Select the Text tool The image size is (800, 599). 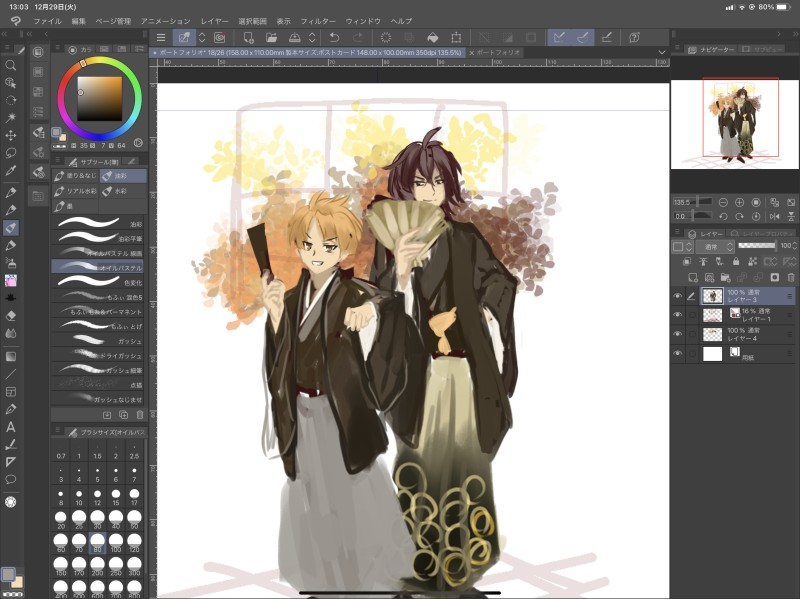pos(10,427)
